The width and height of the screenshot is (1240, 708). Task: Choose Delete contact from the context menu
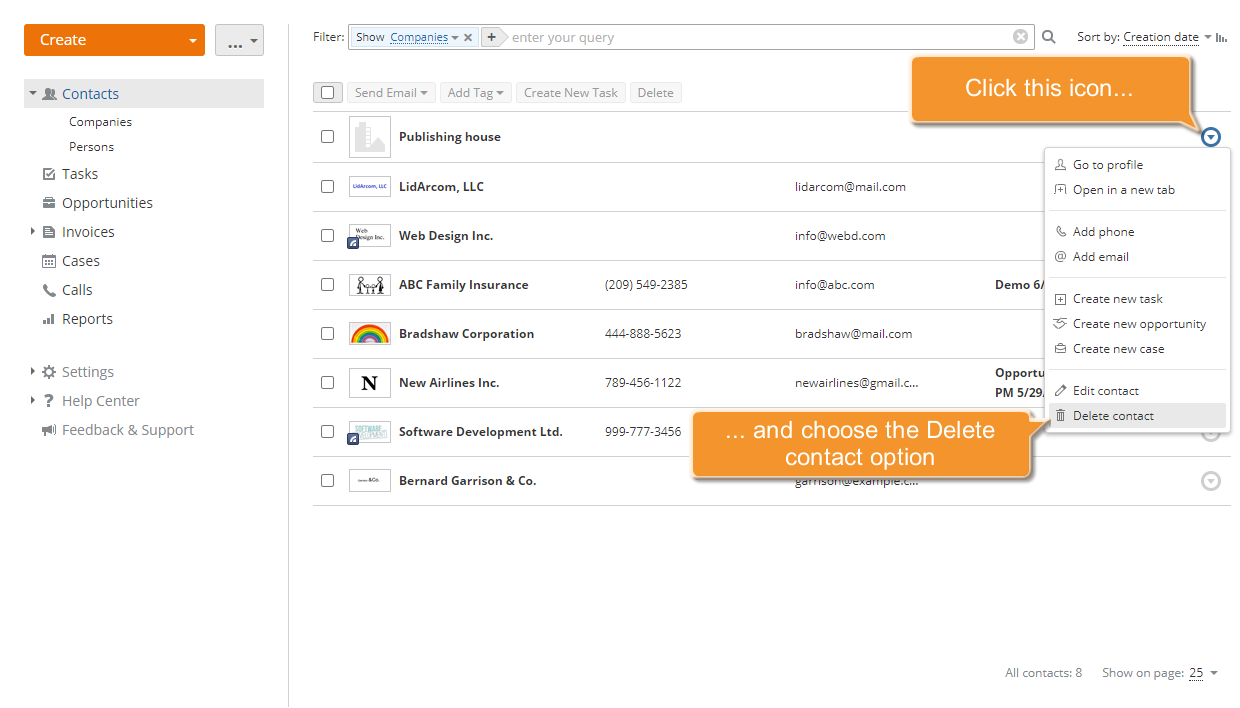1113,416
